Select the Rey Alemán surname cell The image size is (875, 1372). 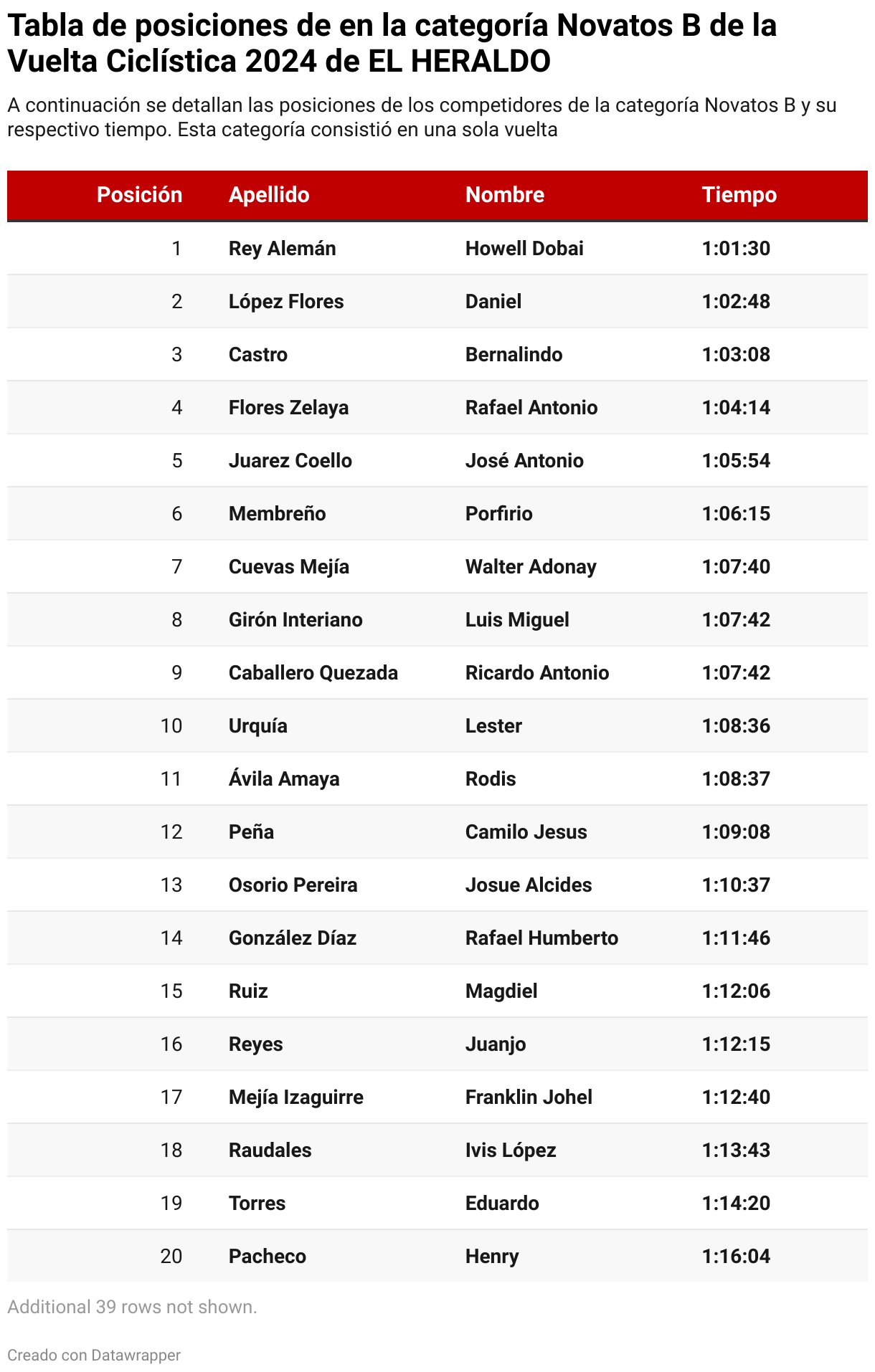(x=282, y=249)
